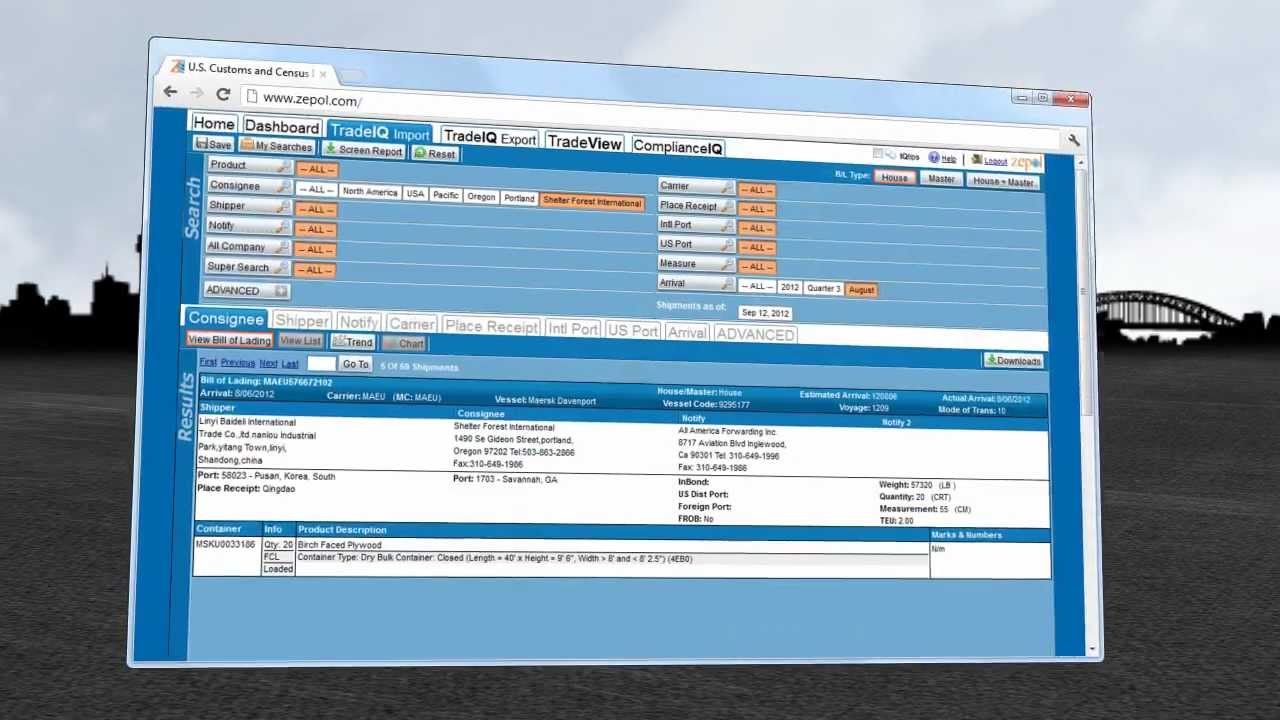Open the Place Receipt lookup magnifier icon
Image resolution: width=1280 pixels, height=720 pixels.
coord(727,207)
